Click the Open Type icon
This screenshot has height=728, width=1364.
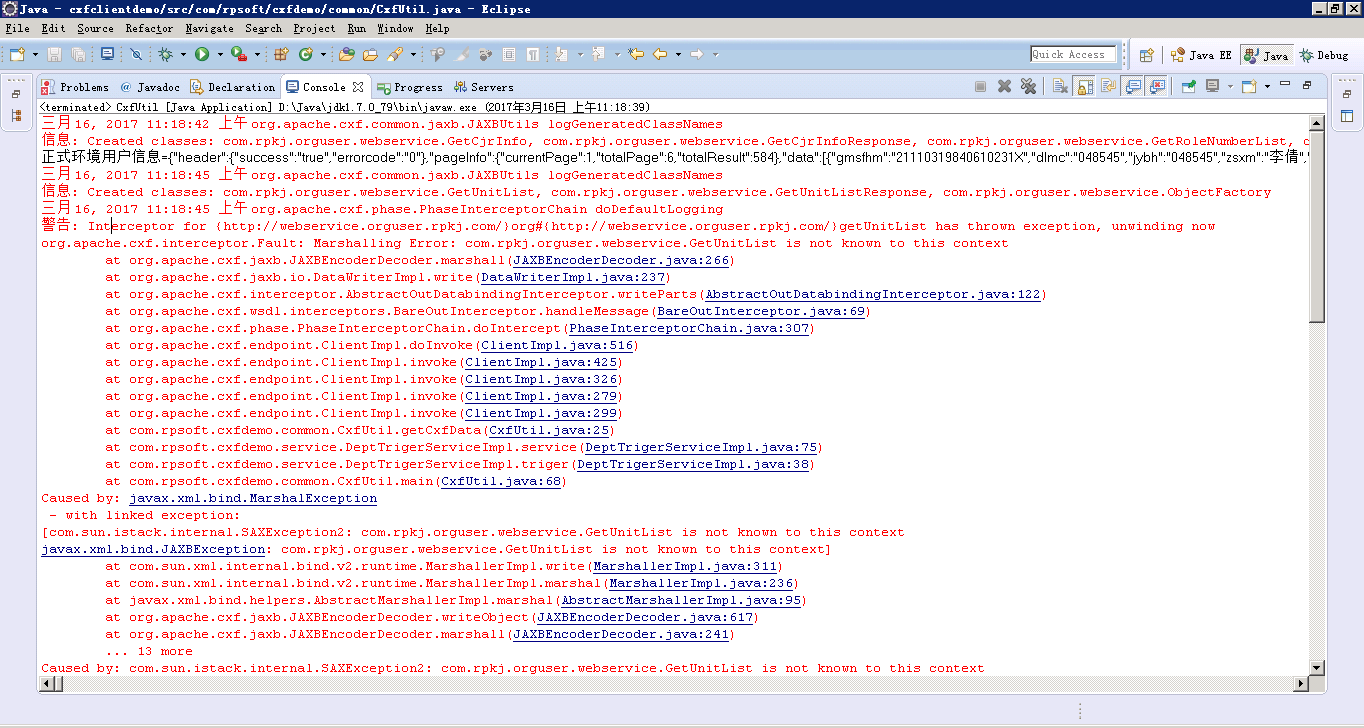(x=347, y=54)
